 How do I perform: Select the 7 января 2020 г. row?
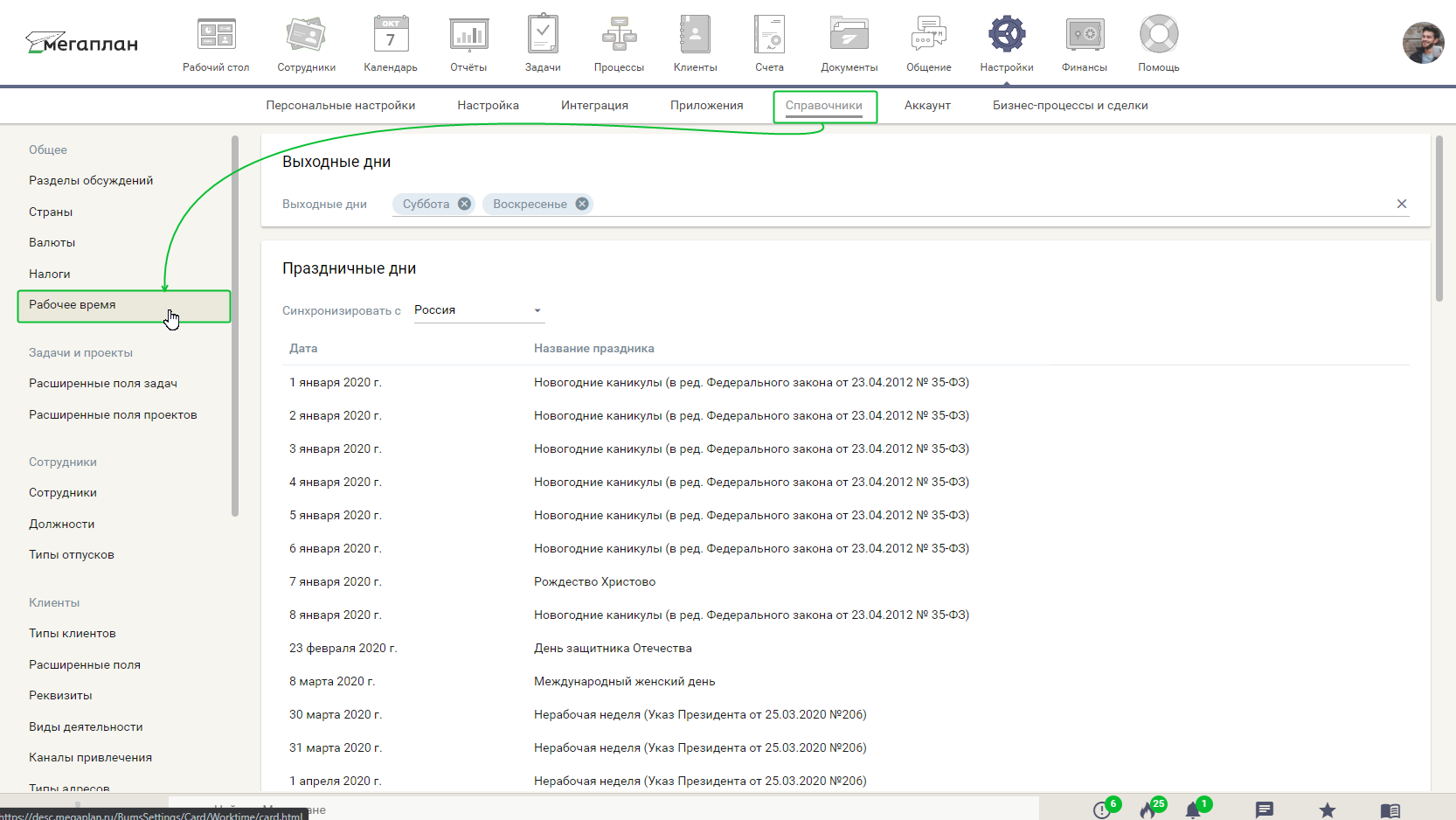846,582
